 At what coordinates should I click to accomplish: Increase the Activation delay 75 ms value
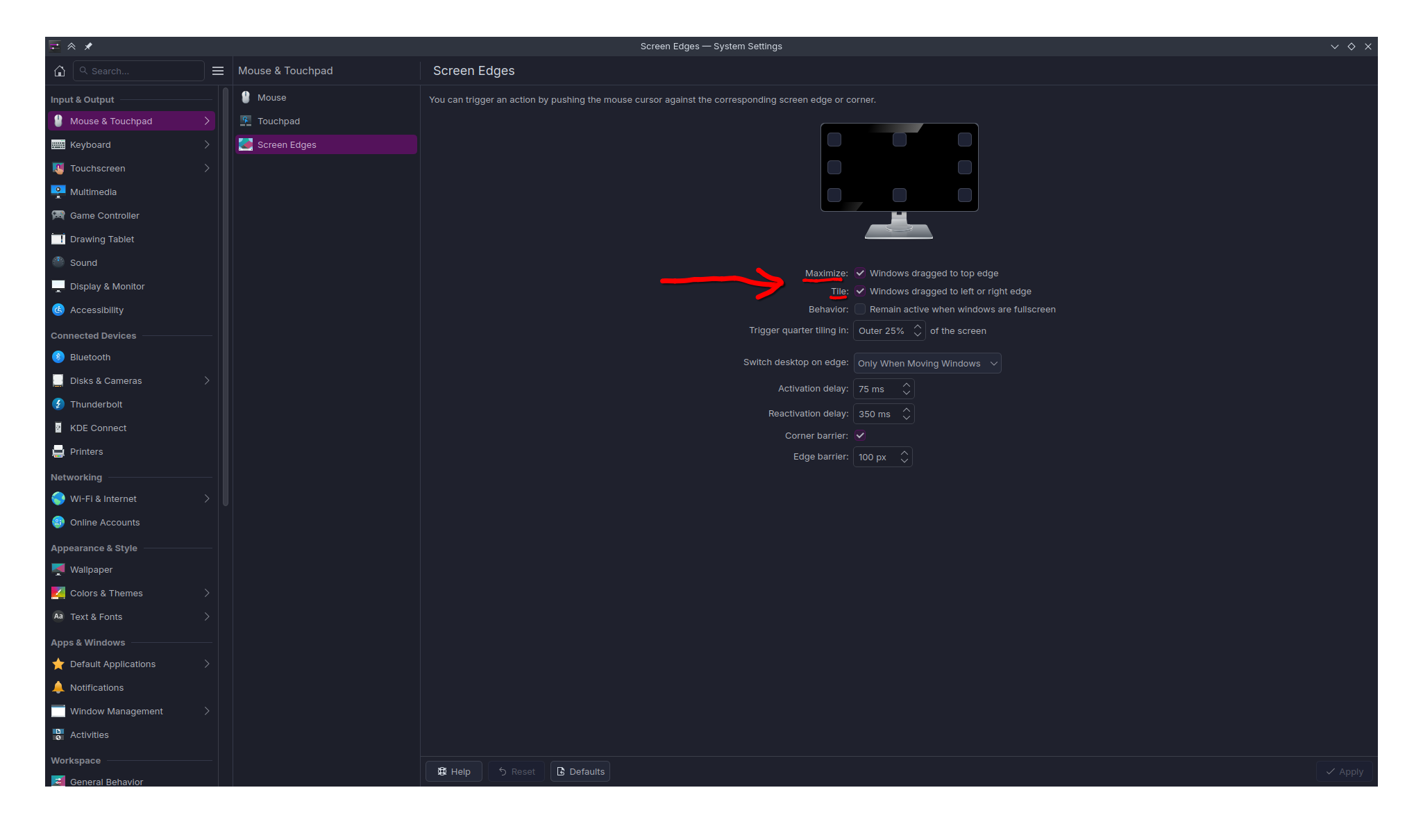click(907, 385)
